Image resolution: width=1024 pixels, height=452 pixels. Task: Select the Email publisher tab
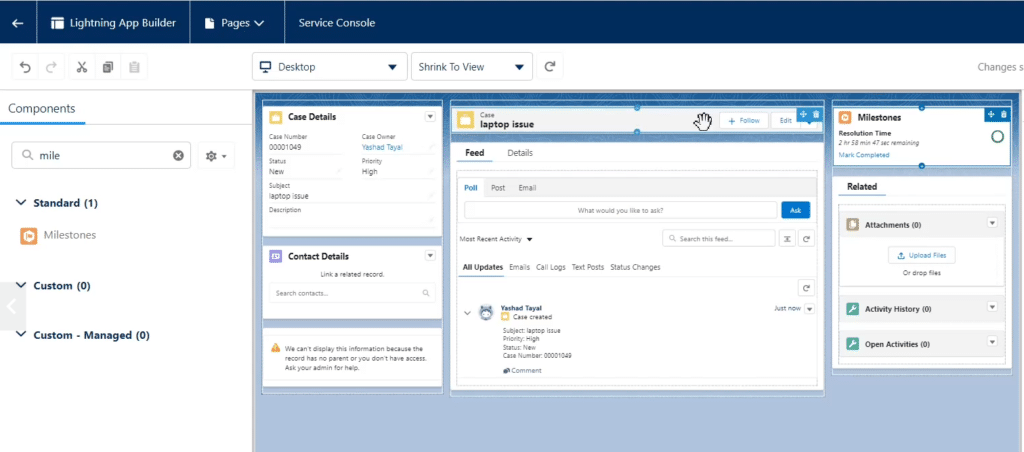pyautogui.click(x=527, y=187)
